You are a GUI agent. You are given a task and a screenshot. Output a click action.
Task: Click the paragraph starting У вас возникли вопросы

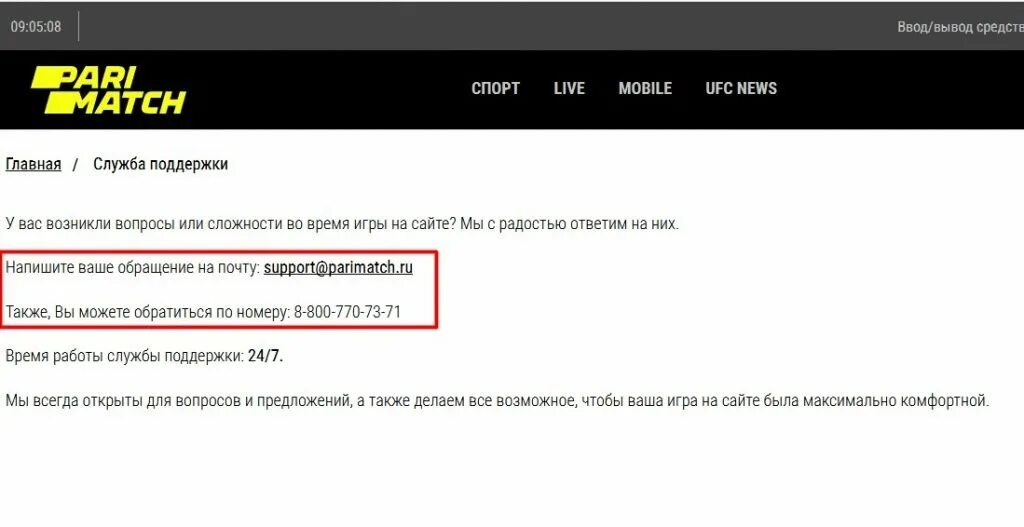342,224
